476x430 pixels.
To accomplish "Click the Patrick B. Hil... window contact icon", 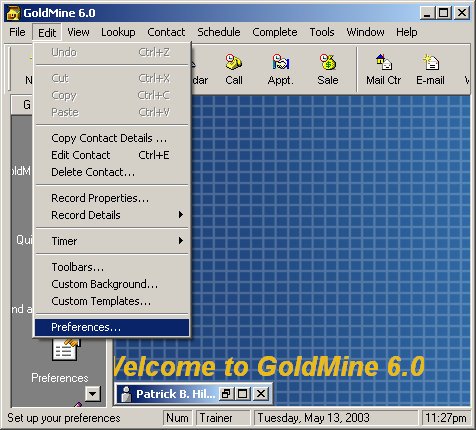I will [126, 394].
